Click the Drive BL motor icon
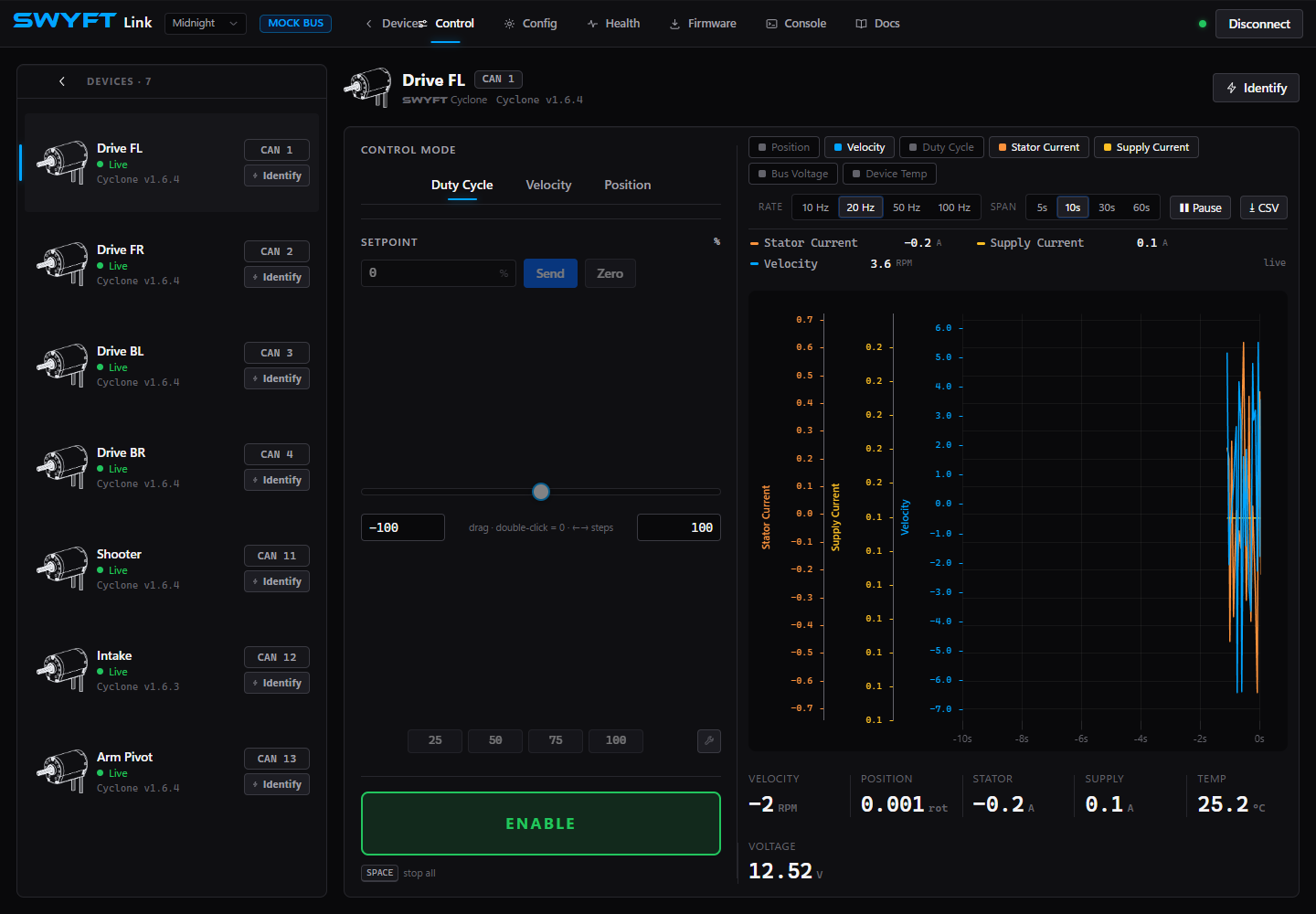 click(62, 366)
